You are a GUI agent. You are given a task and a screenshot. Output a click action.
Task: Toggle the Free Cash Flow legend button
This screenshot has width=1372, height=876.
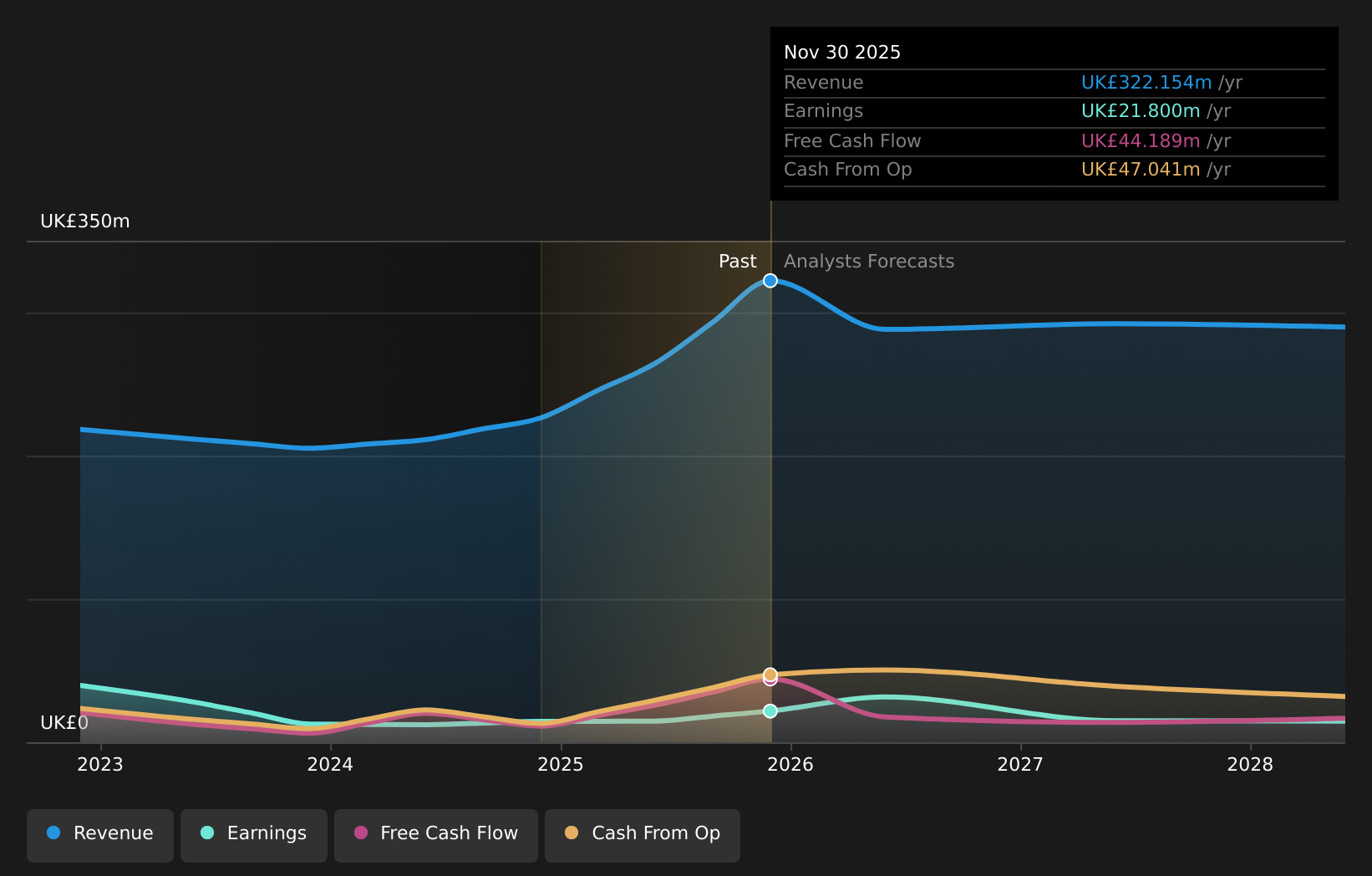click(436, 835)
